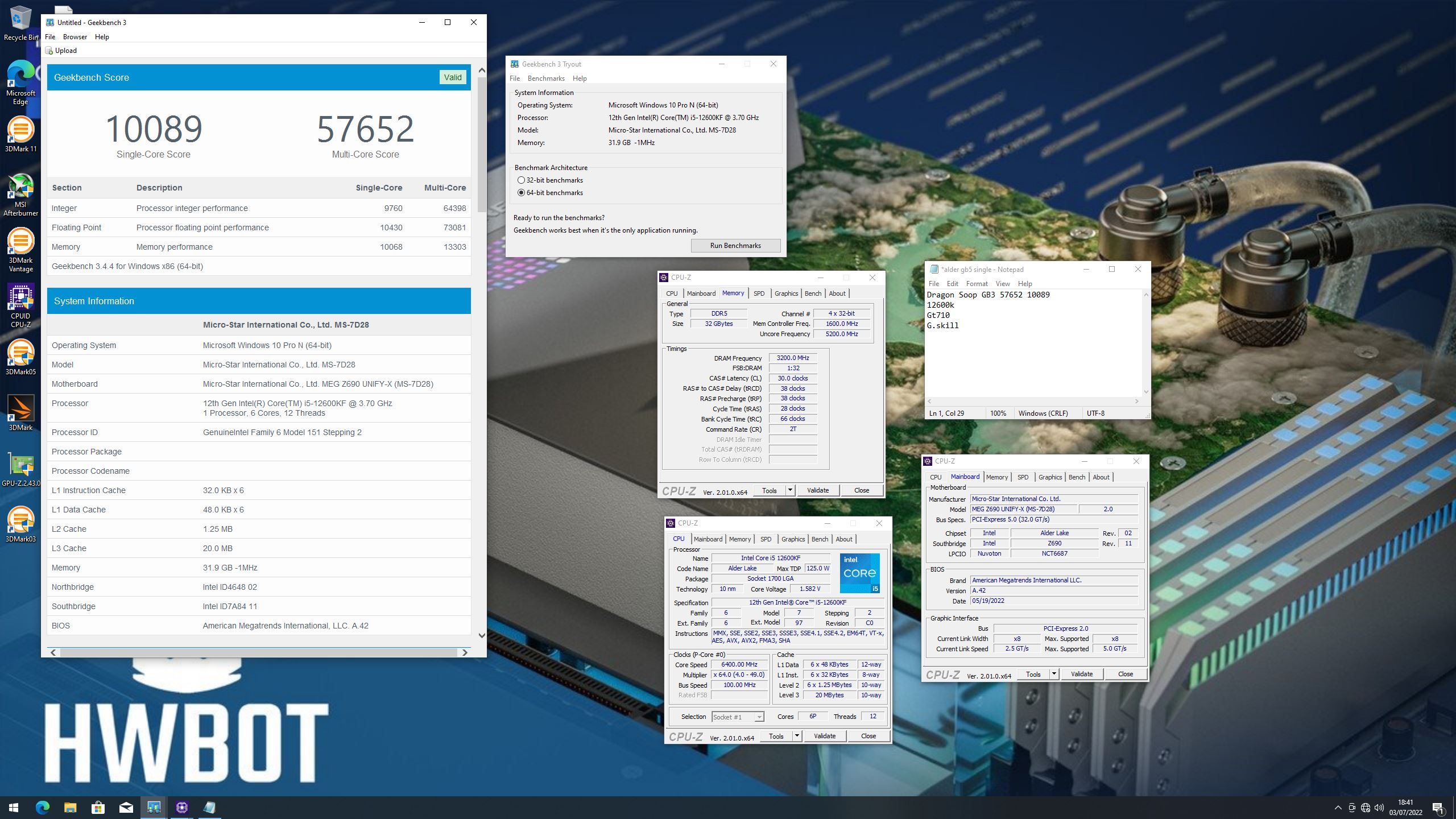1456x819 pixels.
Task: Click the Intel Core i5 logo in CPU-Z
Action: tap(859, 573)
